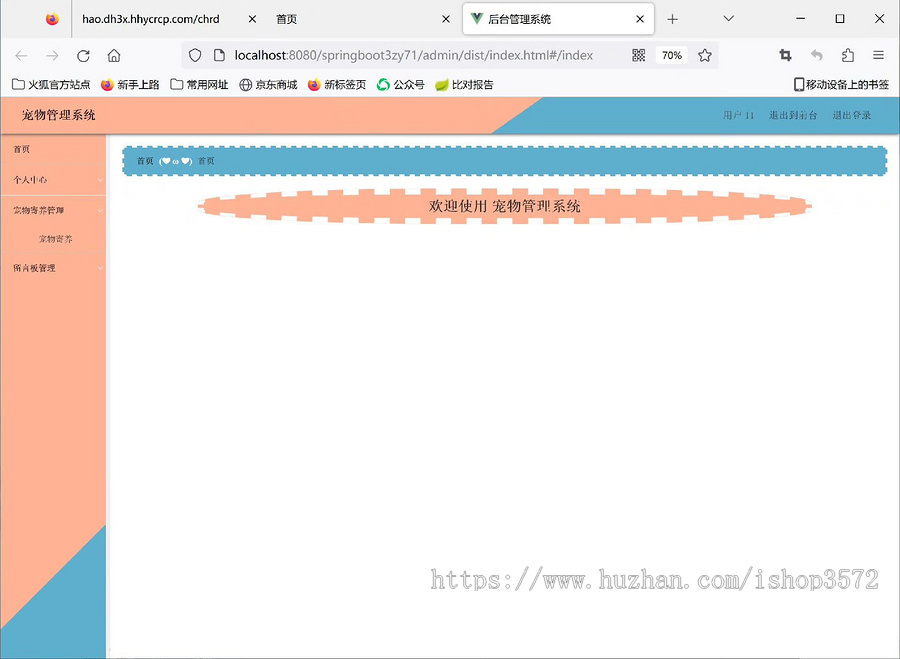Click the screenshot crop toolbar icon

[785, 55]
